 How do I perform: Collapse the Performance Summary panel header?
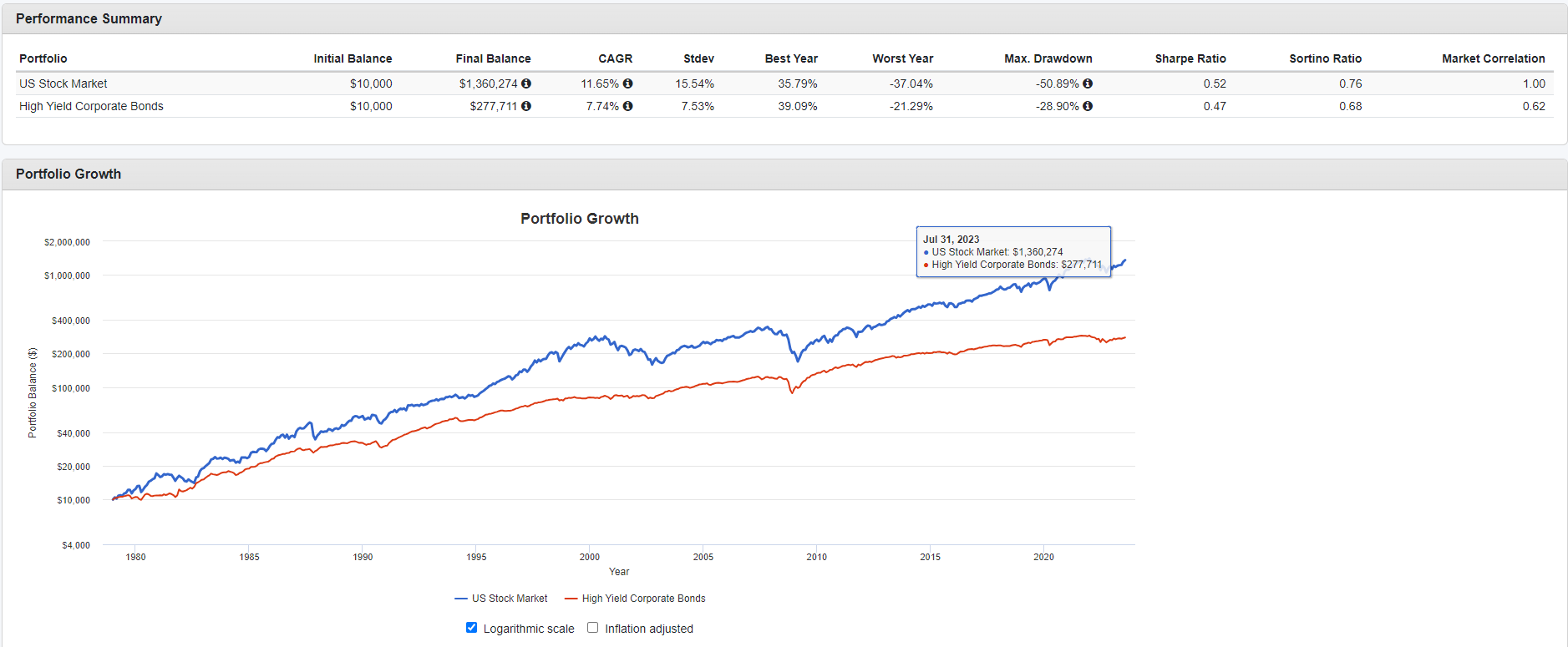click(x=89, y=18)
